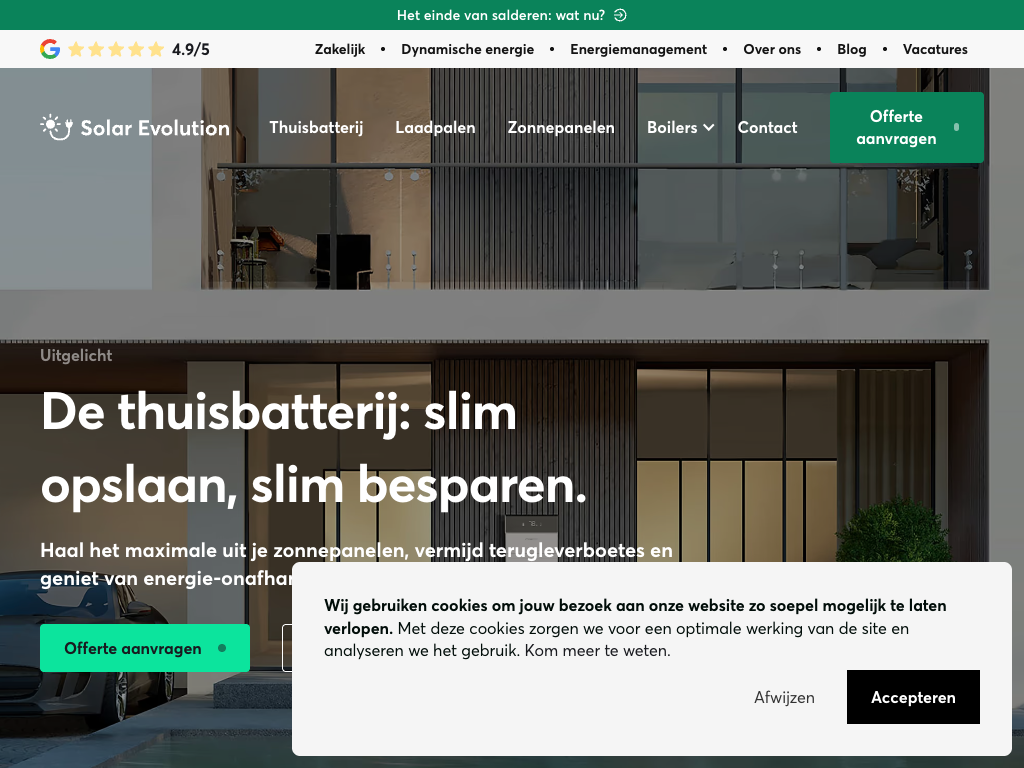Click the circled arrow icon in green banner
Image resolution: width=1024 pixels, height=768 pixels.
(x=620, y=15)
